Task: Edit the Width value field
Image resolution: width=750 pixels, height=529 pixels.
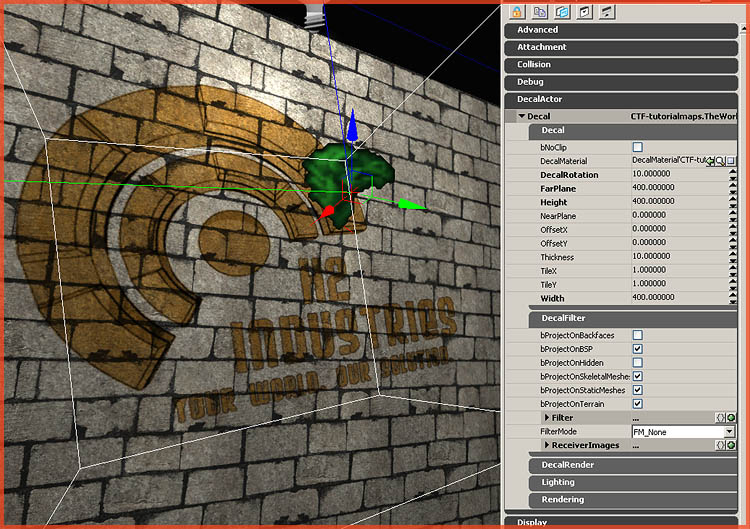Action: 679,298
